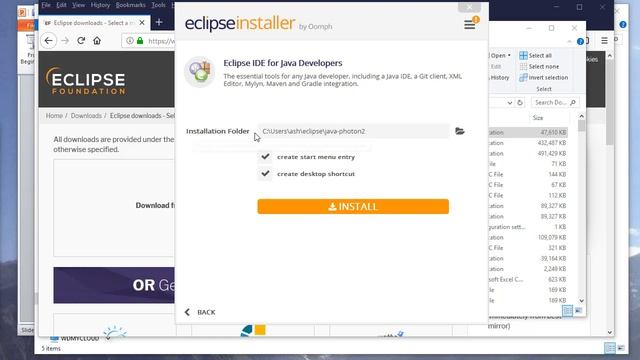Viewport: 640px width, 360px height.
Task: Expand the WDMYCLOUD navigation item
Action: (108, 339)
